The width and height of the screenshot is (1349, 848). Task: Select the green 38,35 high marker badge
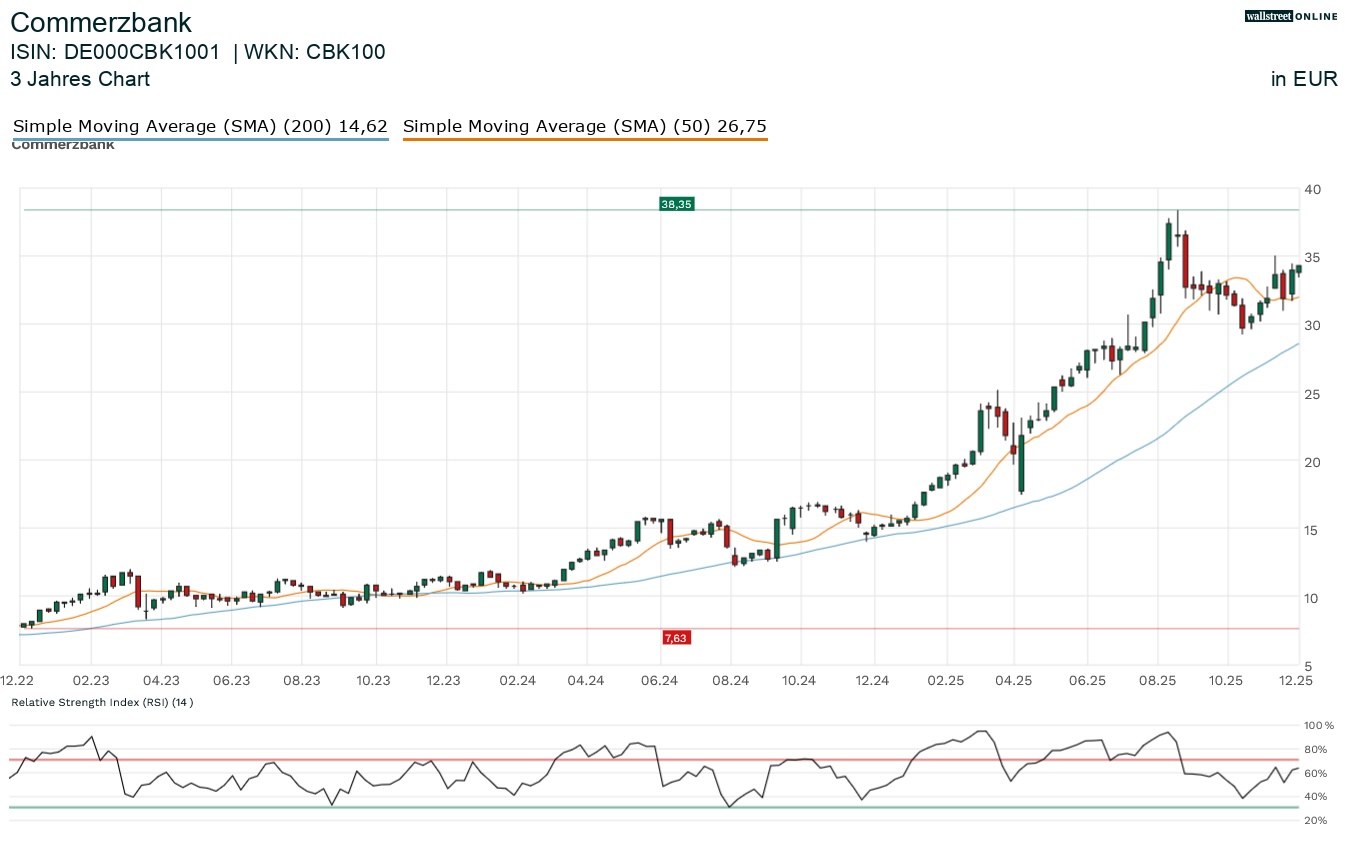tap(677, 203)
